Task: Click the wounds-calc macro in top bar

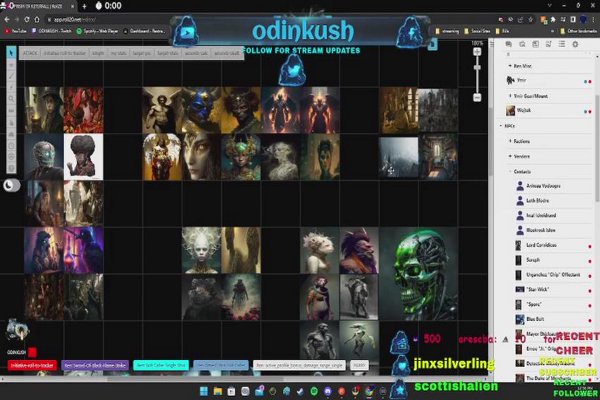Action: pyautogui.click(x=196, y=53)
